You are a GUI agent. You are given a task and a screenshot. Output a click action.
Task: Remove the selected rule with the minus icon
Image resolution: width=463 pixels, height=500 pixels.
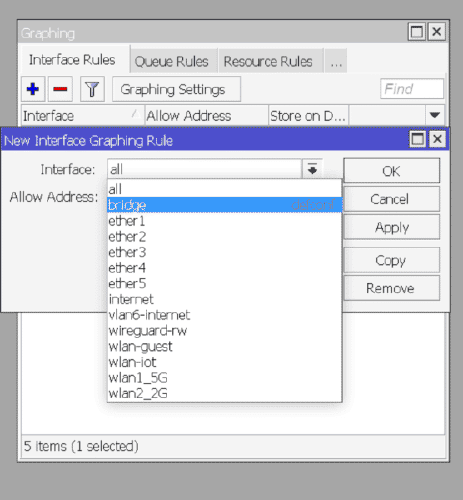coord(60,89)
